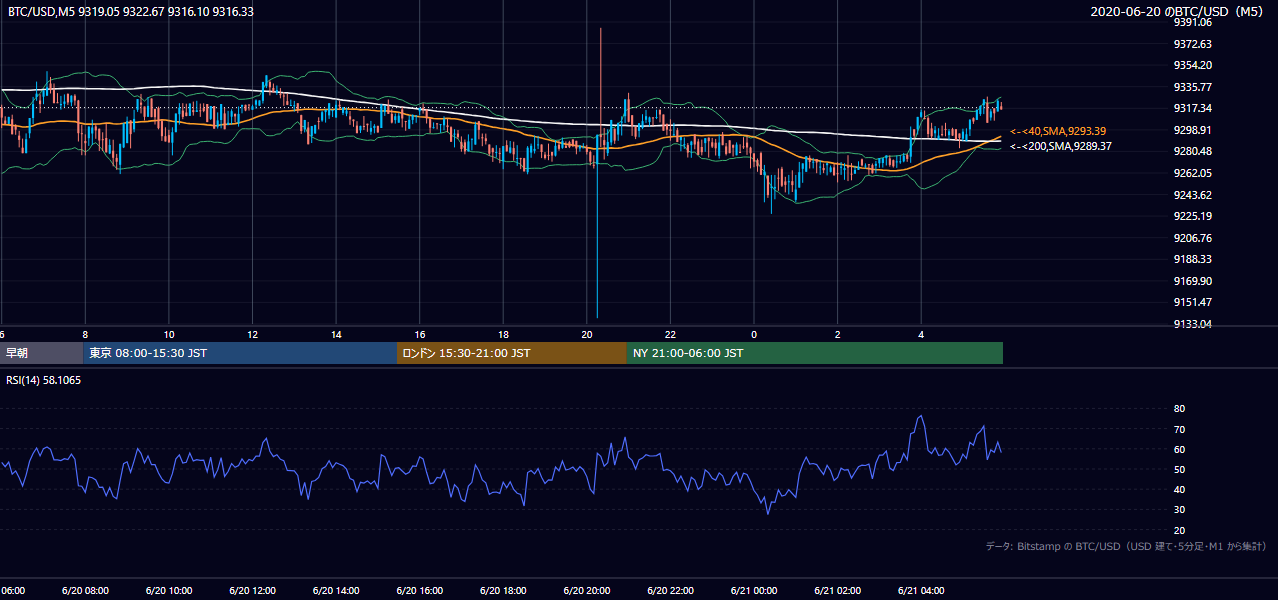Viewport: 1278px width, 600px height.
Task: Select RSI scale value 60
Action: pos(1179,449)
